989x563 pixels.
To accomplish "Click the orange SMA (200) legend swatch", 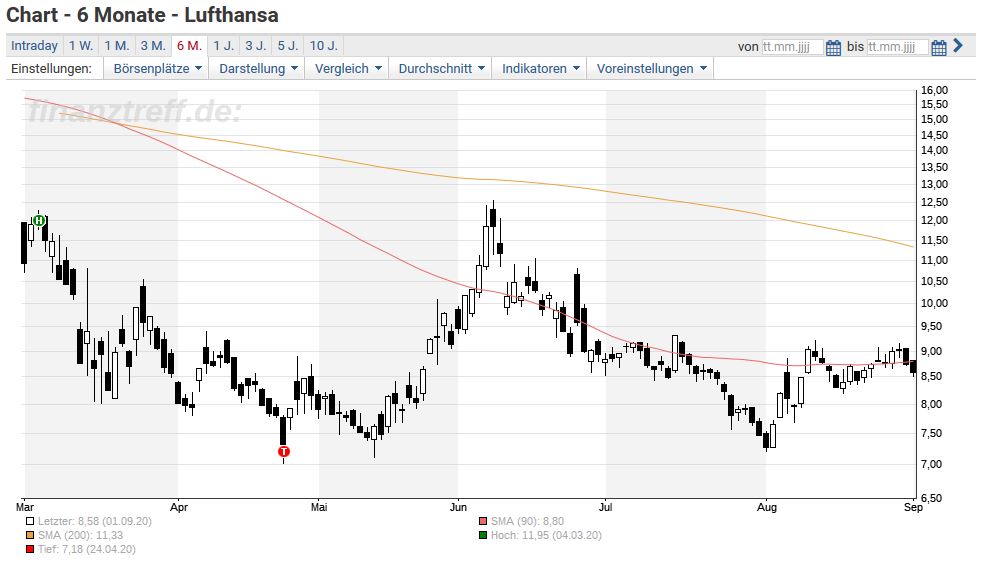I will (30, 535).
